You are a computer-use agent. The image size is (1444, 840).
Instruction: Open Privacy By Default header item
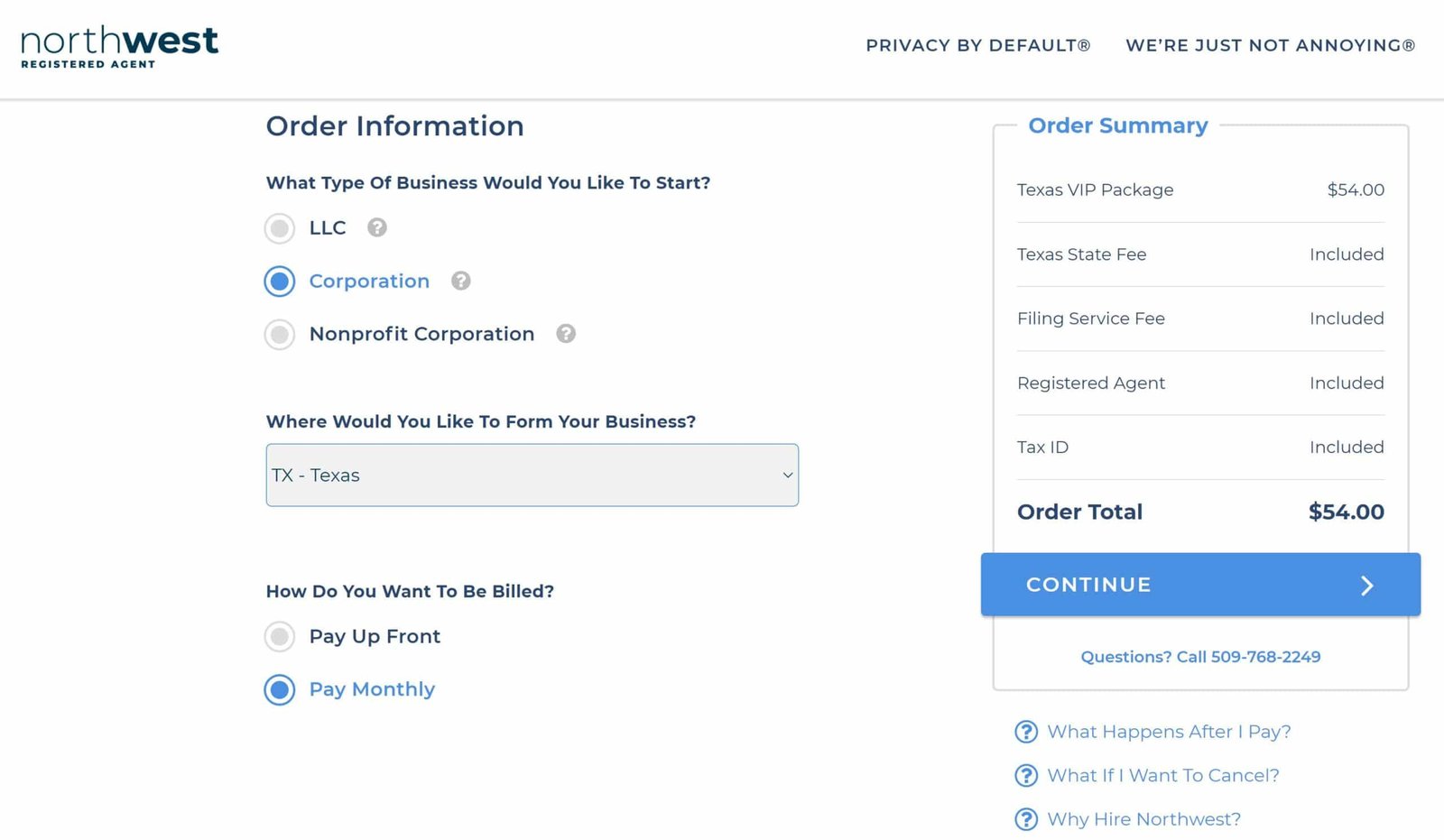point(978,45)
